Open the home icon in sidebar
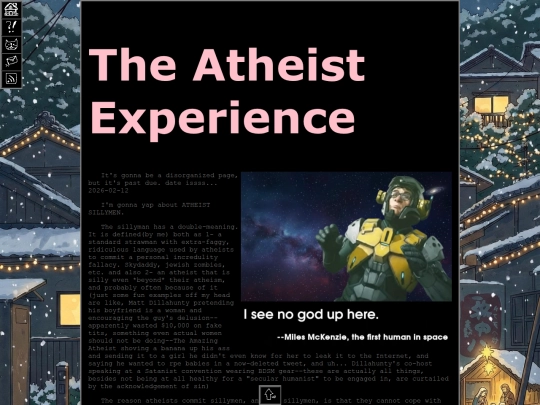 [x=11, y=10]
